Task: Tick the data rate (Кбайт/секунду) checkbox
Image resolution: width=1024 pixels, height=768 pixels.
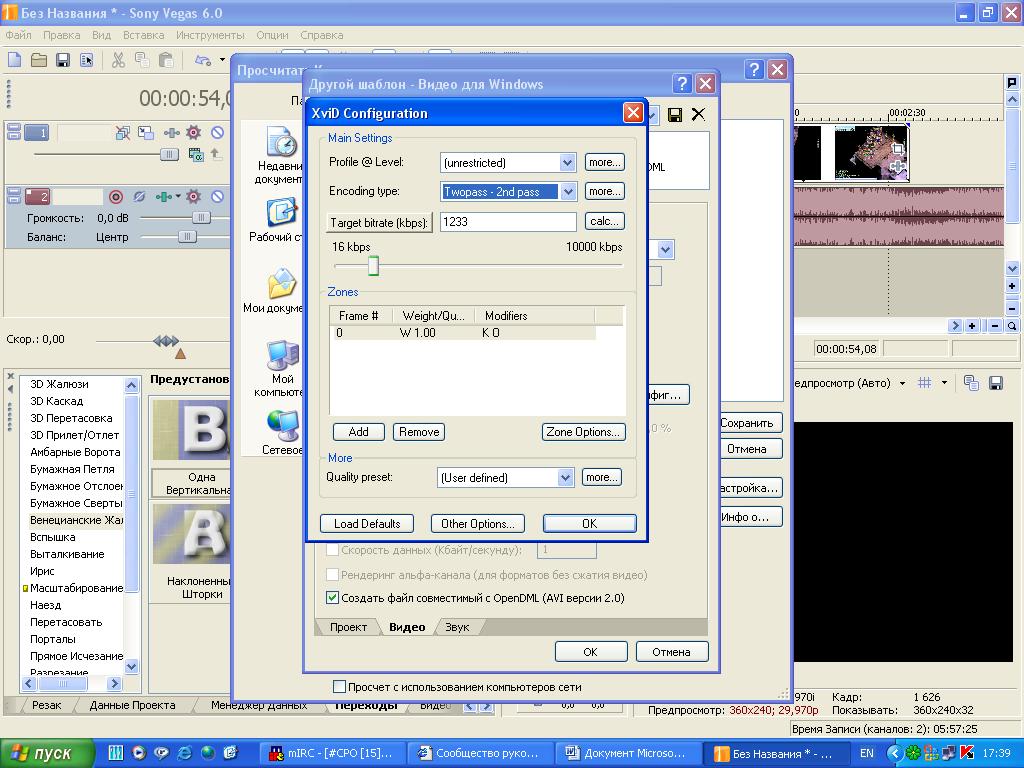Action: (x=332, y=549)
